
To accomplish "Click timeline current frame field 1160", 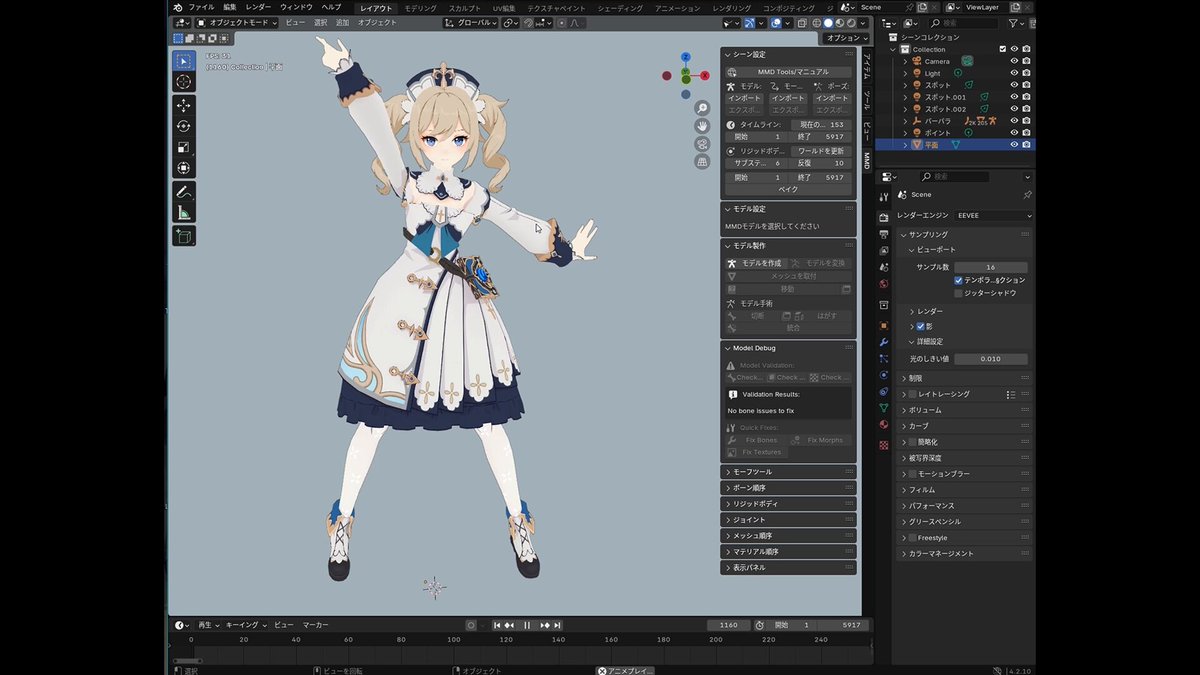I will [728, 625].
